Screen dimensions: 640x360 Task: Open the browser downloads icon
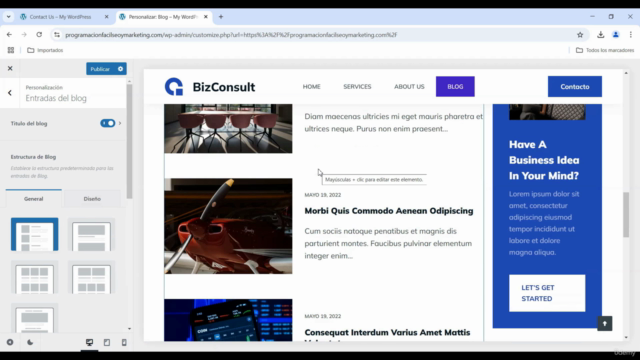[600, 35]
